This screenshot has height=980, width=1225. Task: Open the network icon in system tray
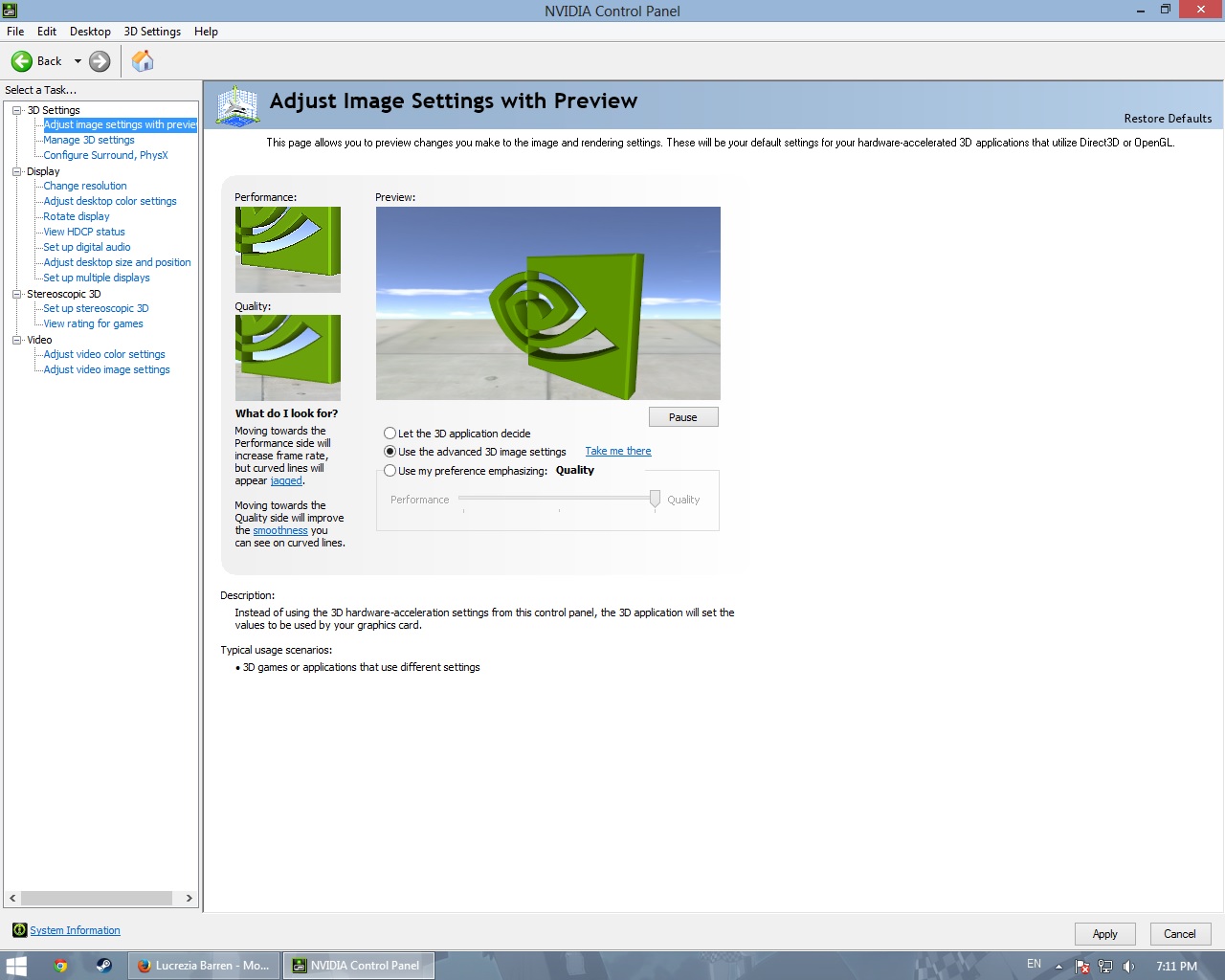click(x=1105, y=966)
